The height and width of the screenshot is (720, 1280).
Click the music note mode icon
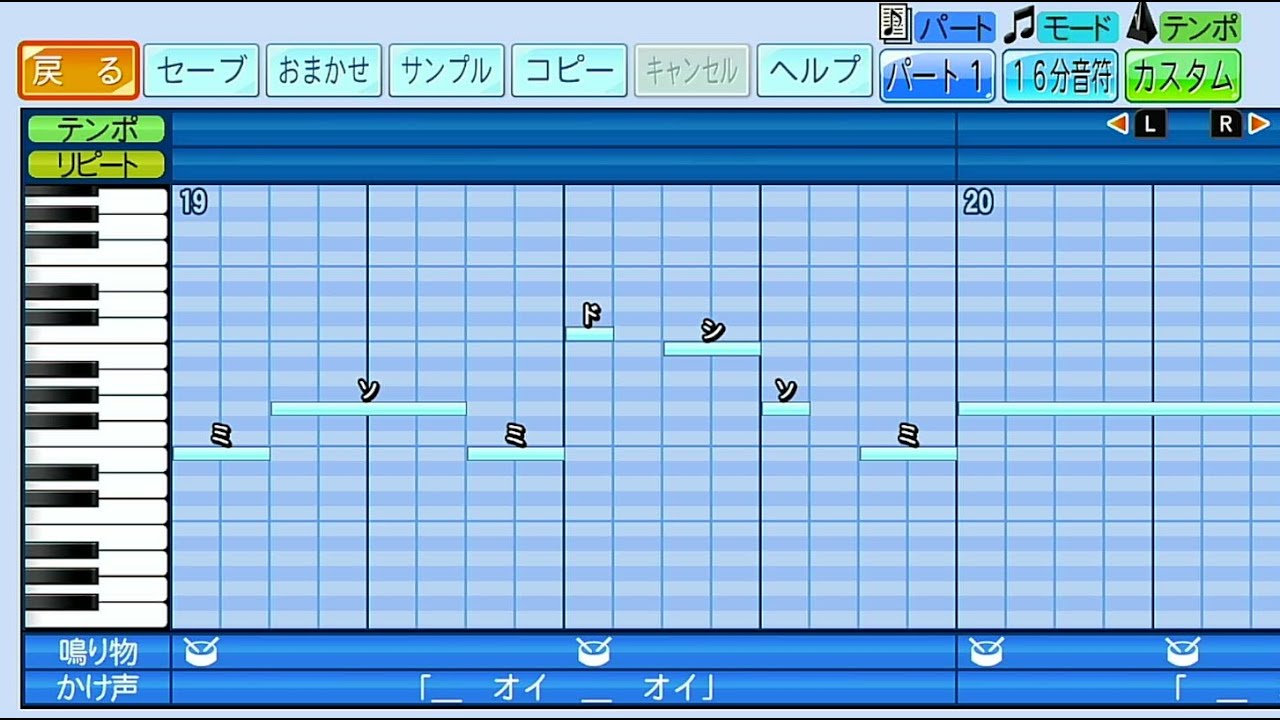tap(1019, 25)
